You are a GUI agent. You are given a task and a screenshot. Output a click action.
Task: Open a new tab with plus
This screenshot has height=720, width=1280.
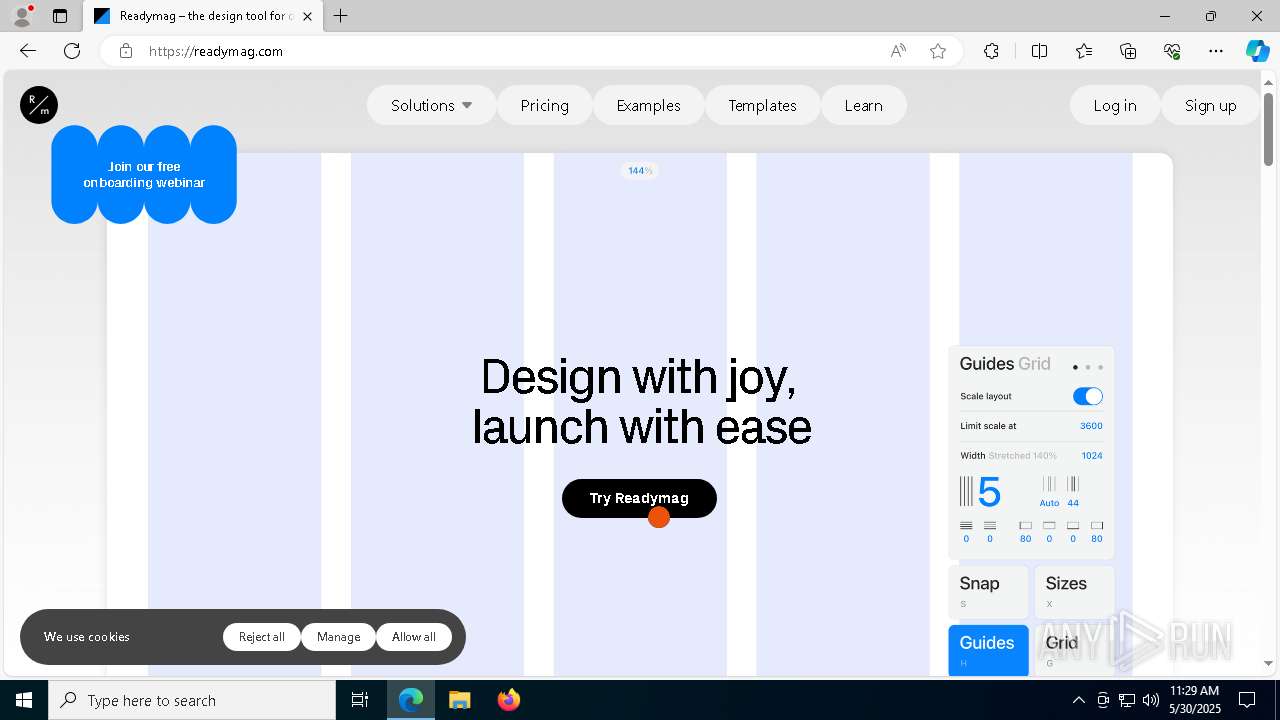[341, 16]
